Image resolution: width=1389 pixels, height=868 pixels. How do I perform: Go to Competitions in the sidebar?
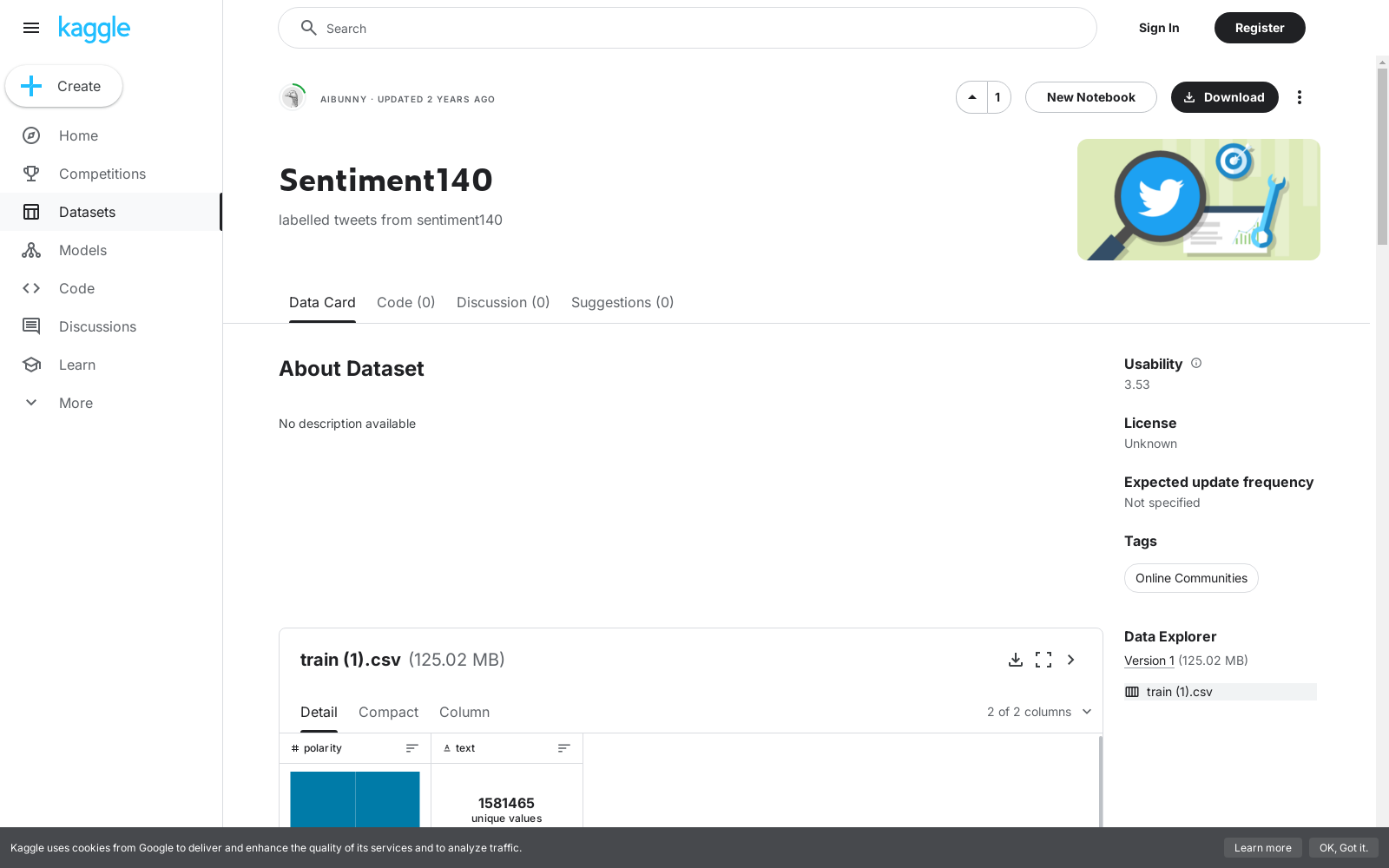click(111, 174)
